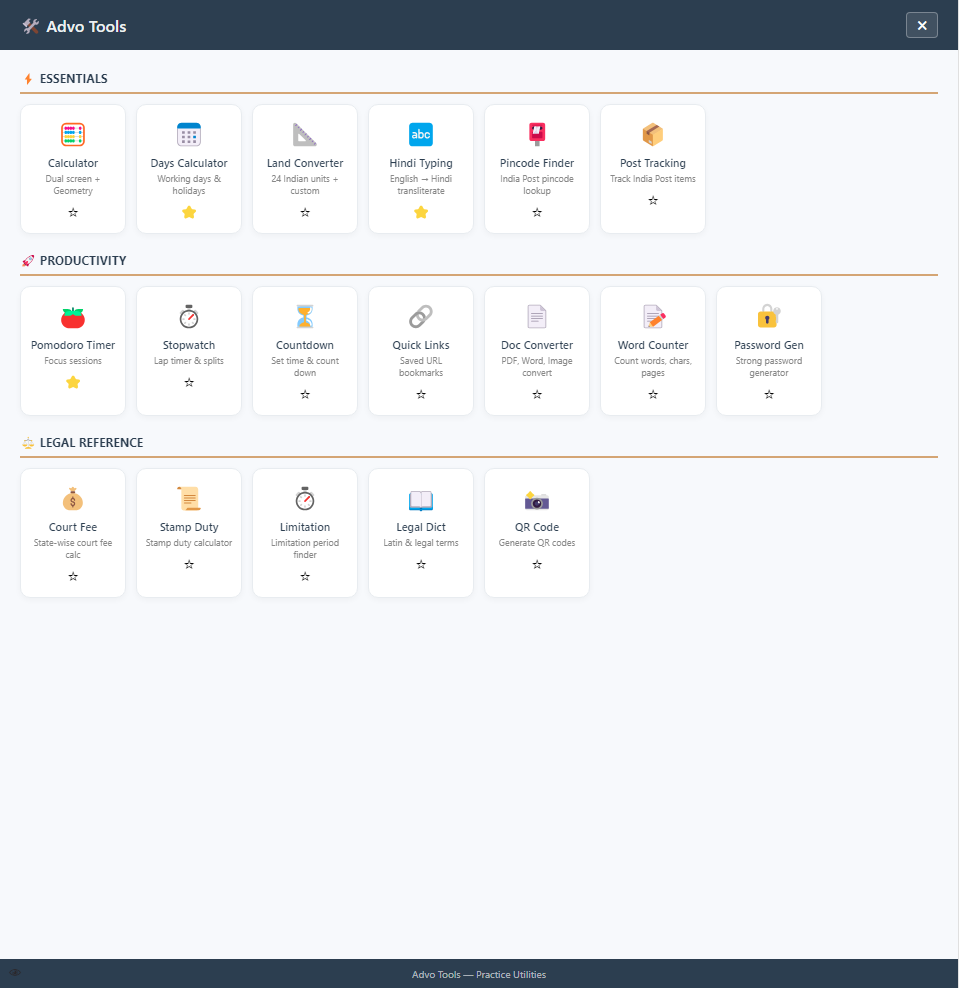Select the 'Pomodoro Timer' title text
Image resolution: width=959 pixels, height=988 pixels.
[73, 345]
